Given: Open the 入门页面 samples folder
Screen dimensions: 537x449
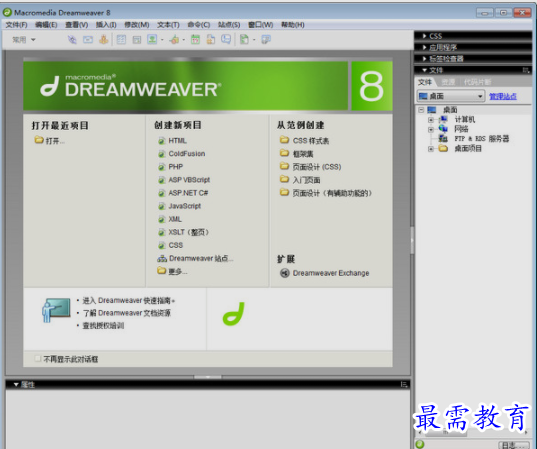Looking at the screenshot, I should pyautogui.click(x=306, y=180).
